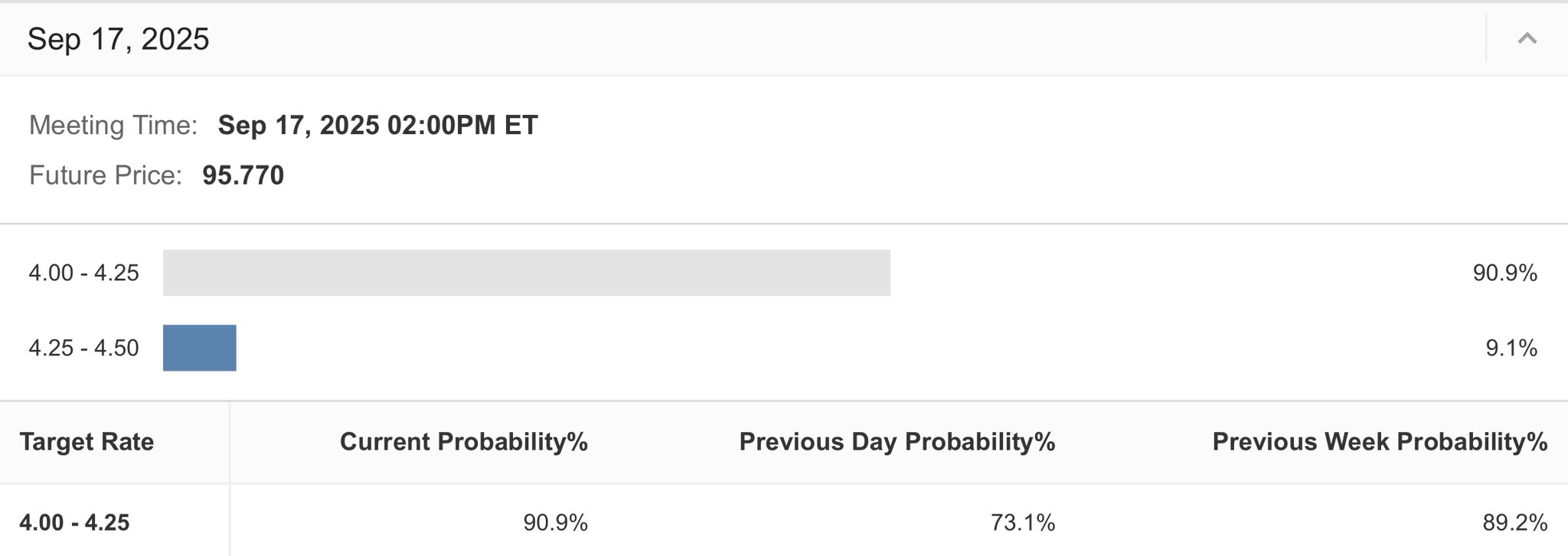Select the Current Probability% column header
1568x556 pixels.
pyautogui.click(x=463, y=442)
